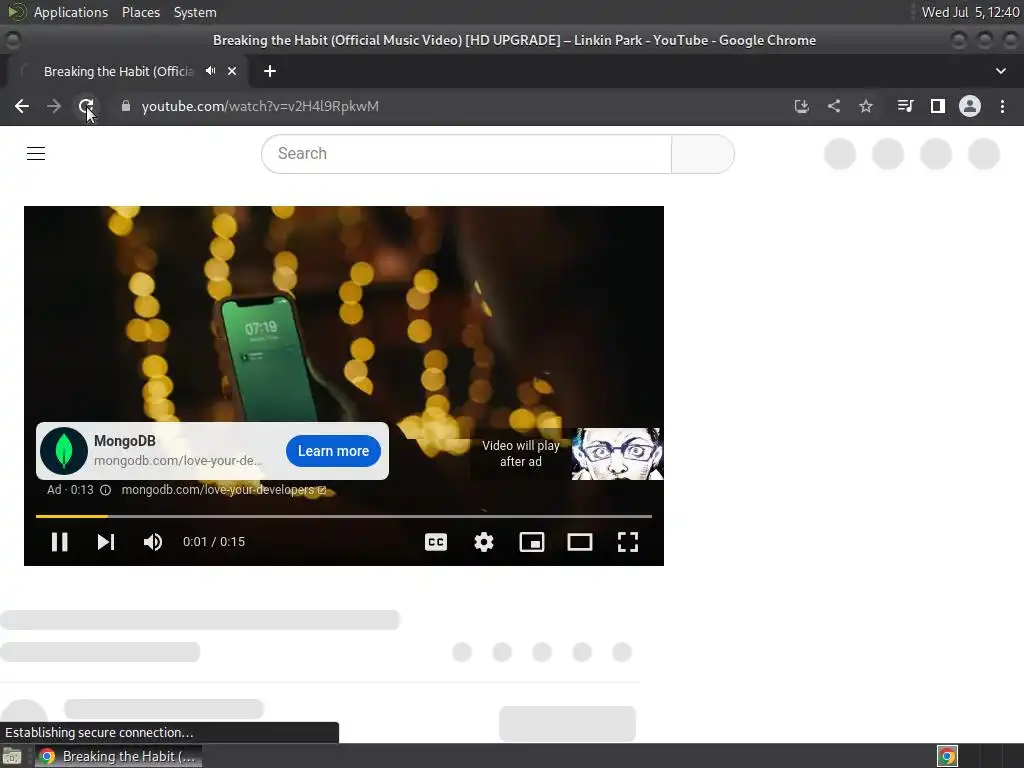Reload the YouTube page
Viewport: 1024px width, 768px height.
pos(86,106)
